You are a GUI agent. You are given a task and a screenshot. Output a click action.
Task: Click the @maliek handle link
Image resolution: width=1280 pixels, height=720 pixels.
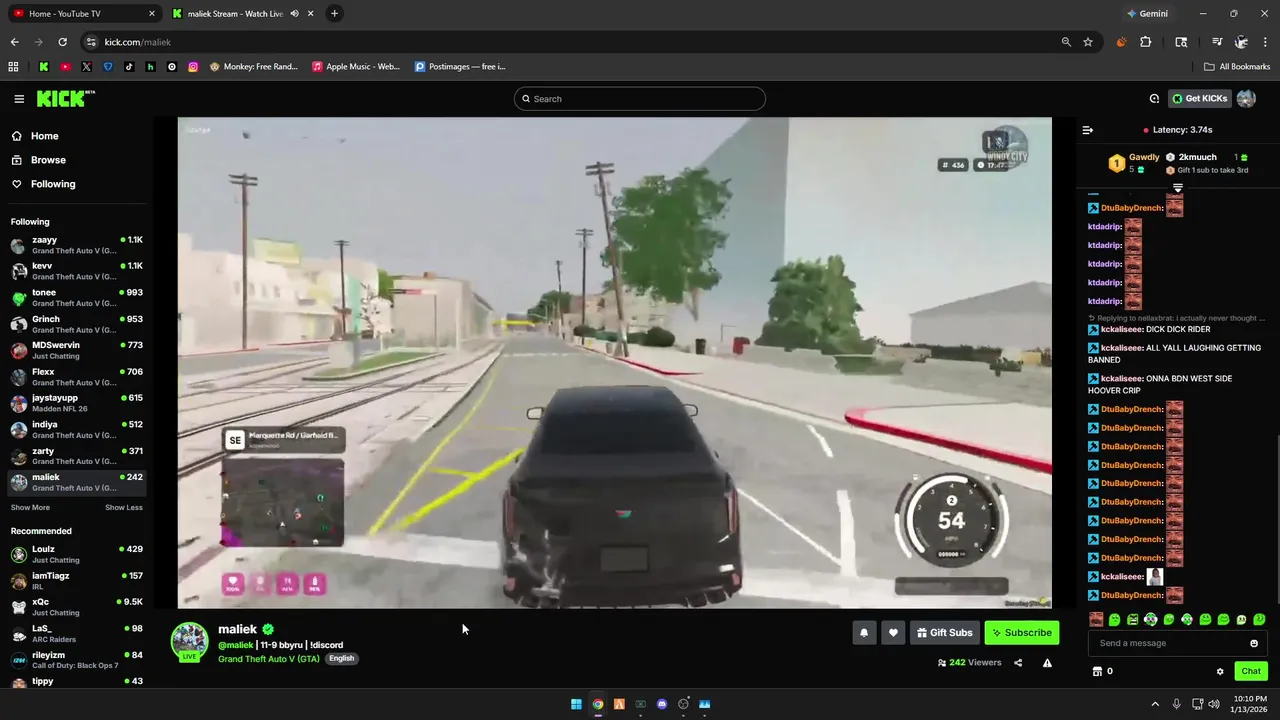[x=235, y=645]
